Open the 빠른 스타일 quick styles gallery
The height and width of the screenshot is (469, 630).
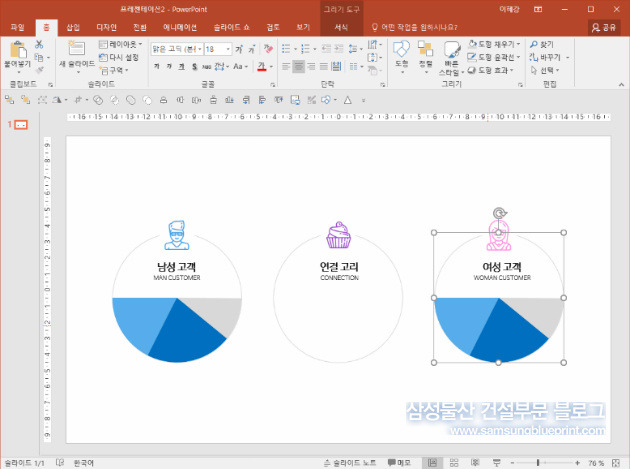coord(451,59)
